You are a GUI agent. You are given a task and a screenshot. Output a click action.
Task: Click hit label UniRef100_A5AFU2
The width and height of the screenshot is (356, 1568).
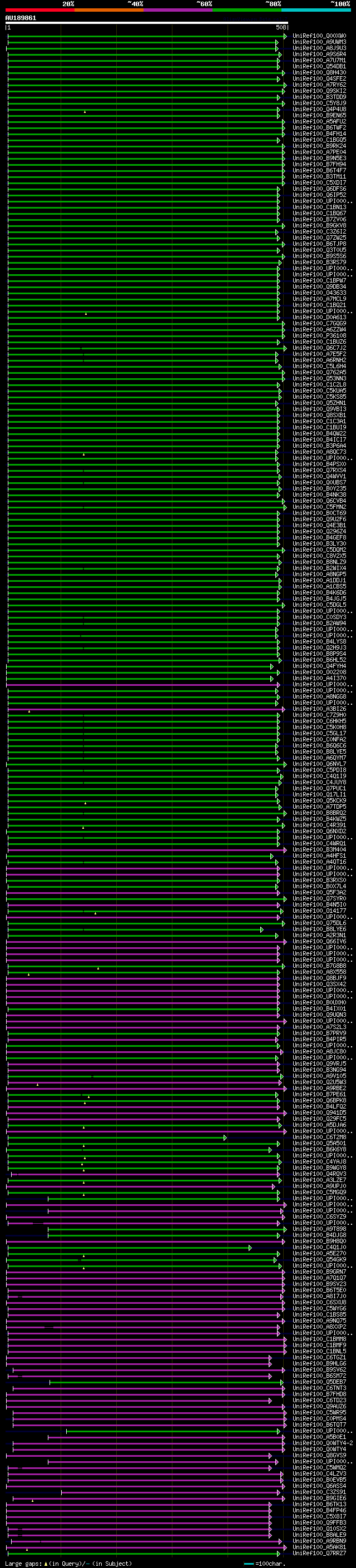(x=319, y=121)
